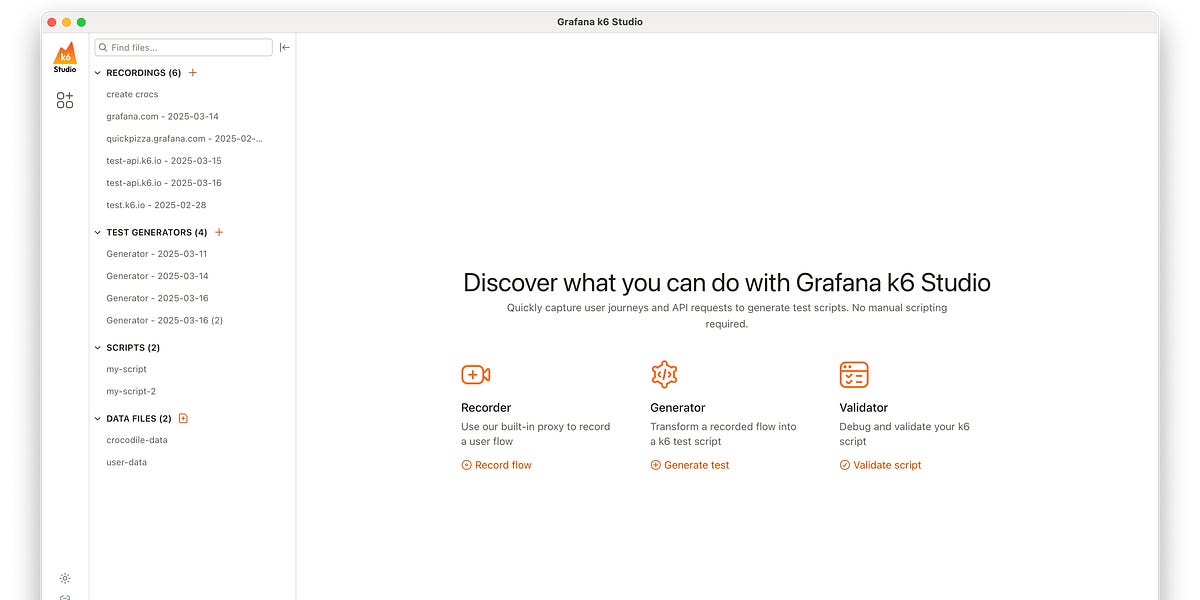Collapse the DATA FILES section
This screenshot has height=600, width=1200.
[98, 419]
